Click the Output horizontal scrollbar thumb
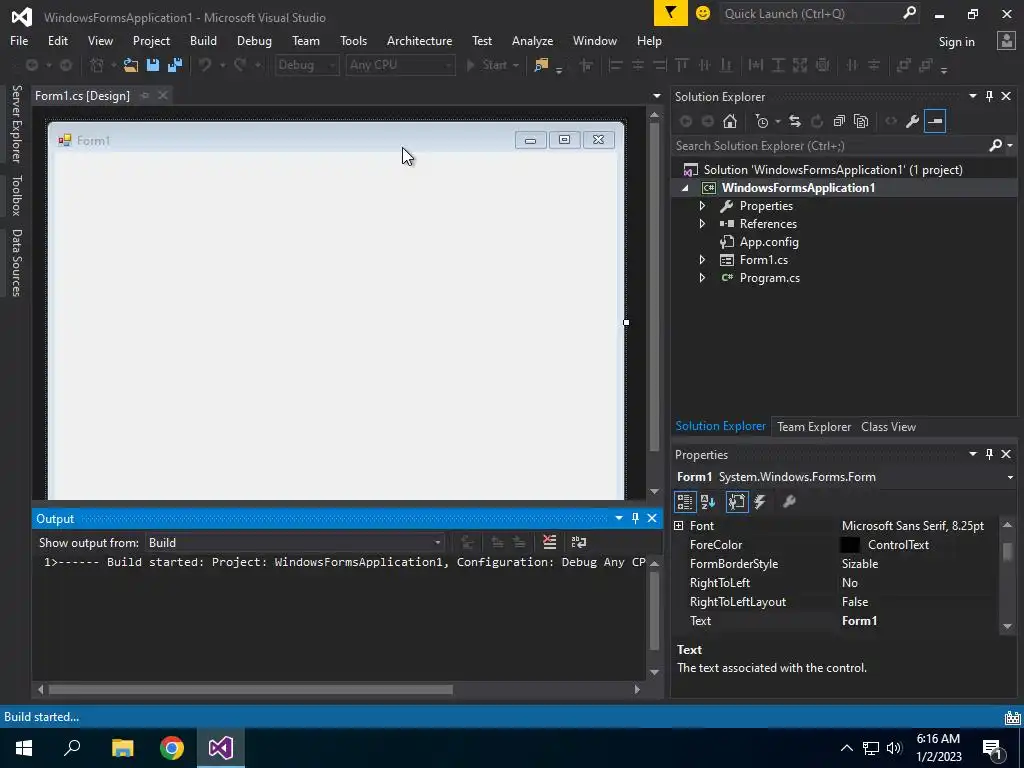This screenshot has width=1024, height=768. 250,690
